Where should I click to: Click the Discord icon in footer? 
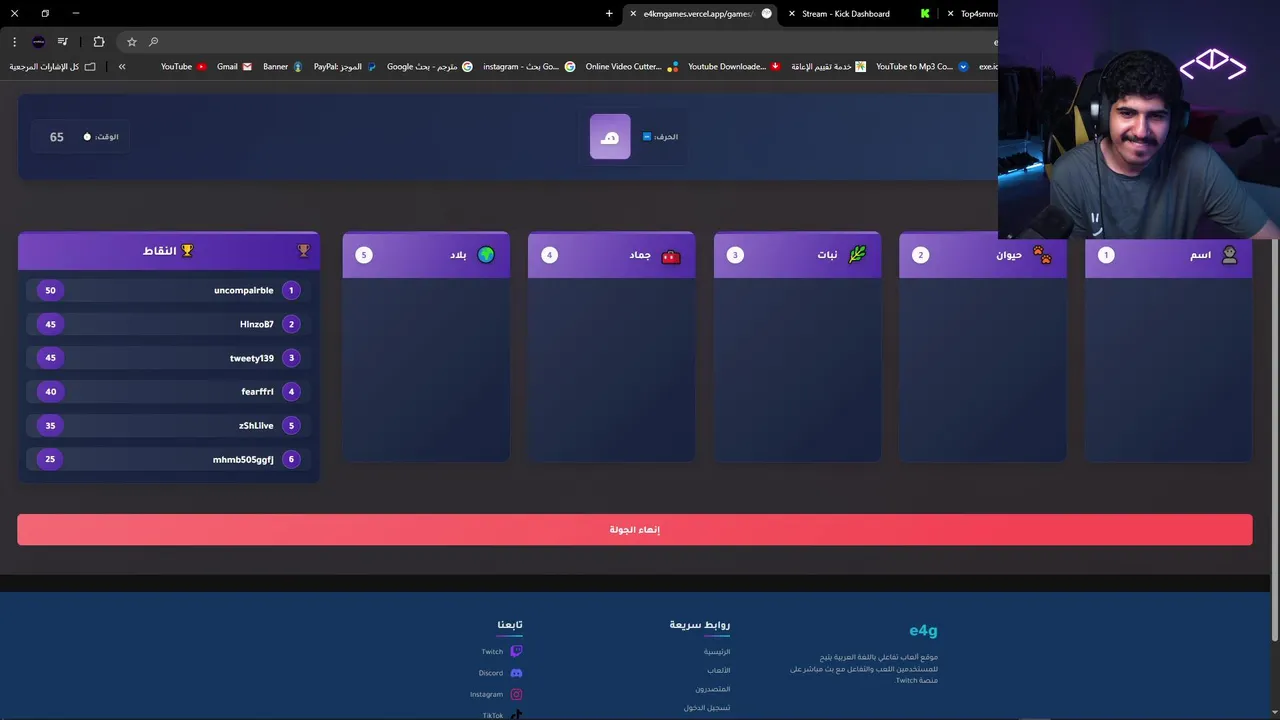pos(516,673)
